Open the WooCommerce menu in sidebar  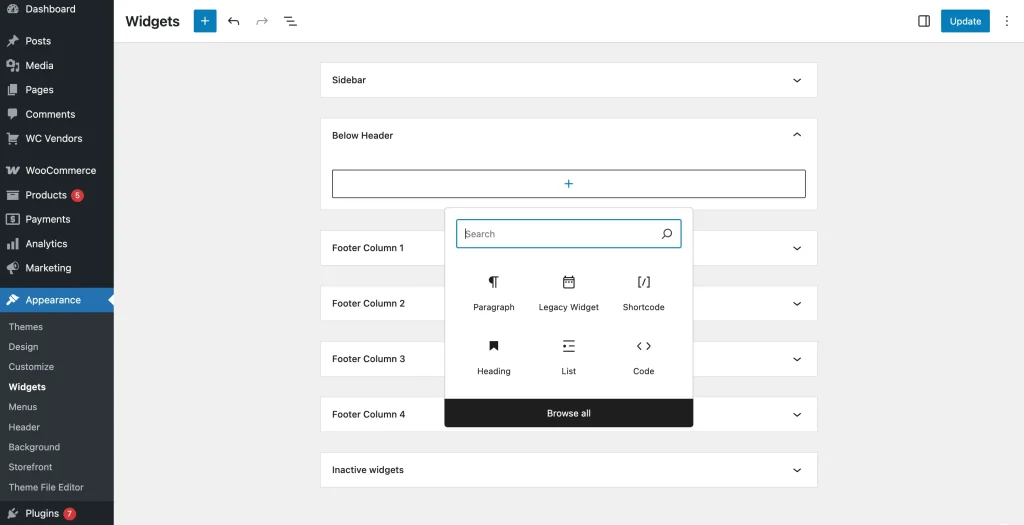(x=60, y=171)
